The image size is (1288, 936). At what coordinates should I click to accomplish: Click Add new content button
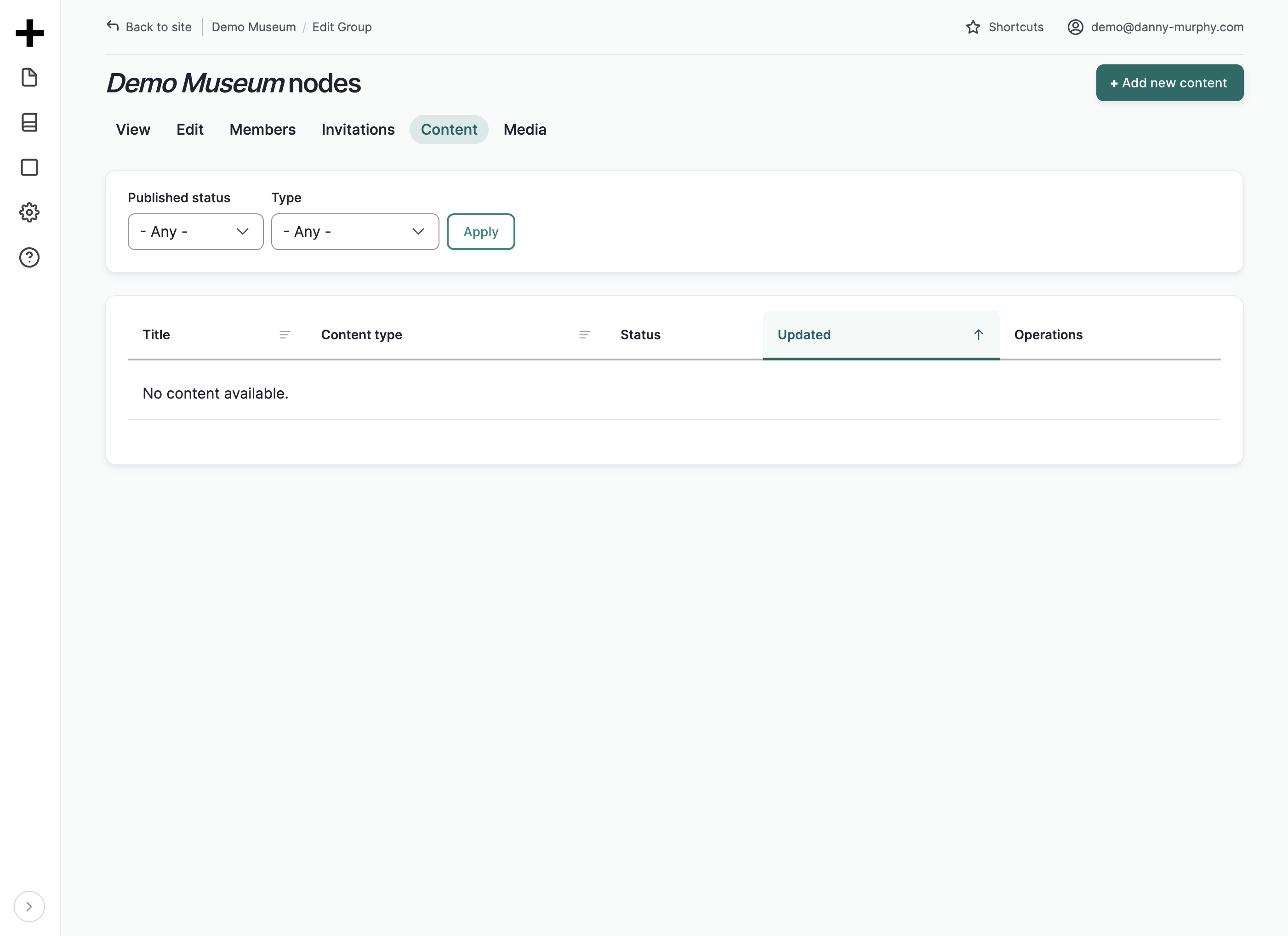(x=1170, y=83)
